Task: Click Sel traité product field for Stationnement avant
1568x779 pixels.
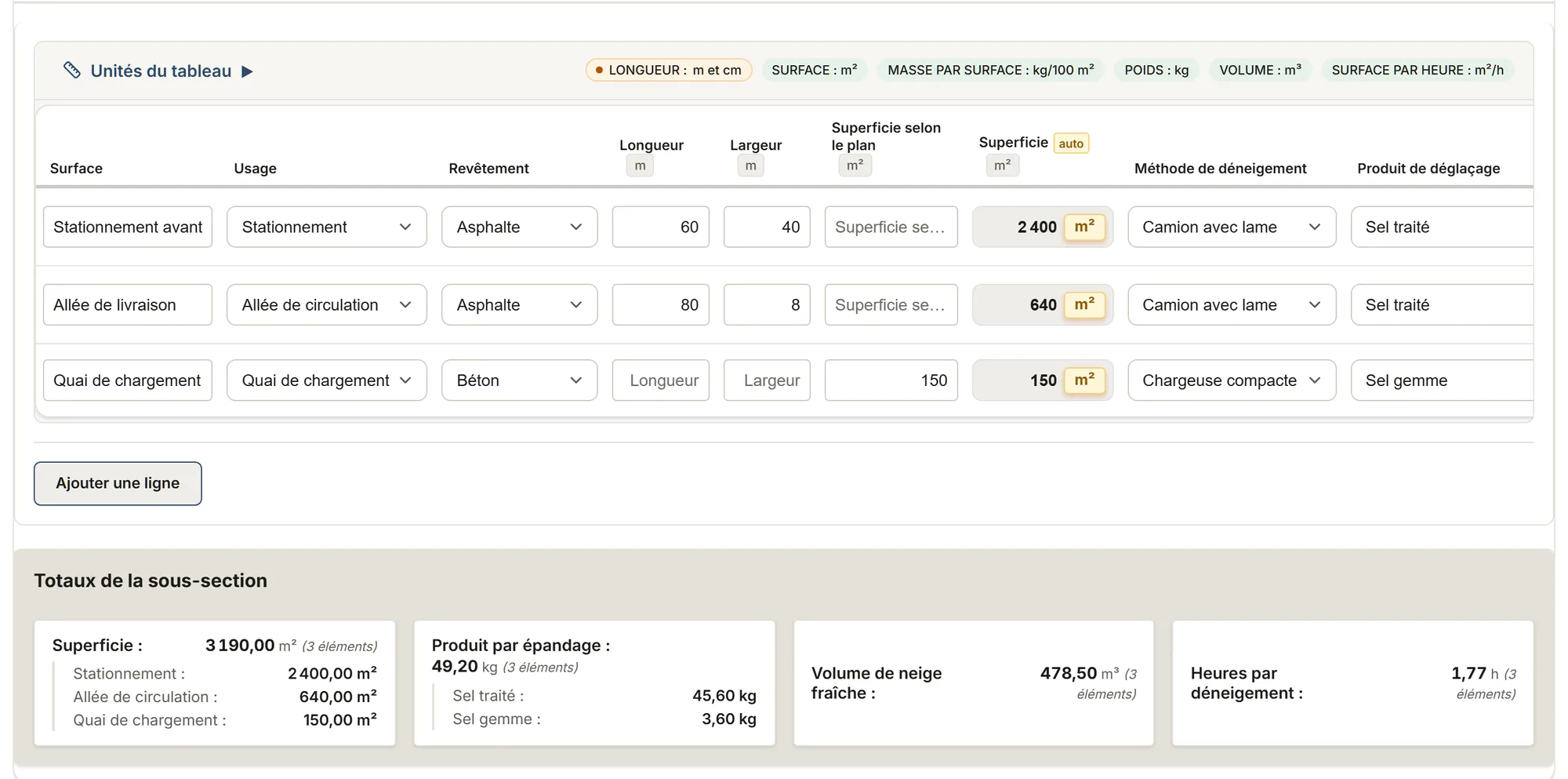Action: click(x=1442, y=227)
